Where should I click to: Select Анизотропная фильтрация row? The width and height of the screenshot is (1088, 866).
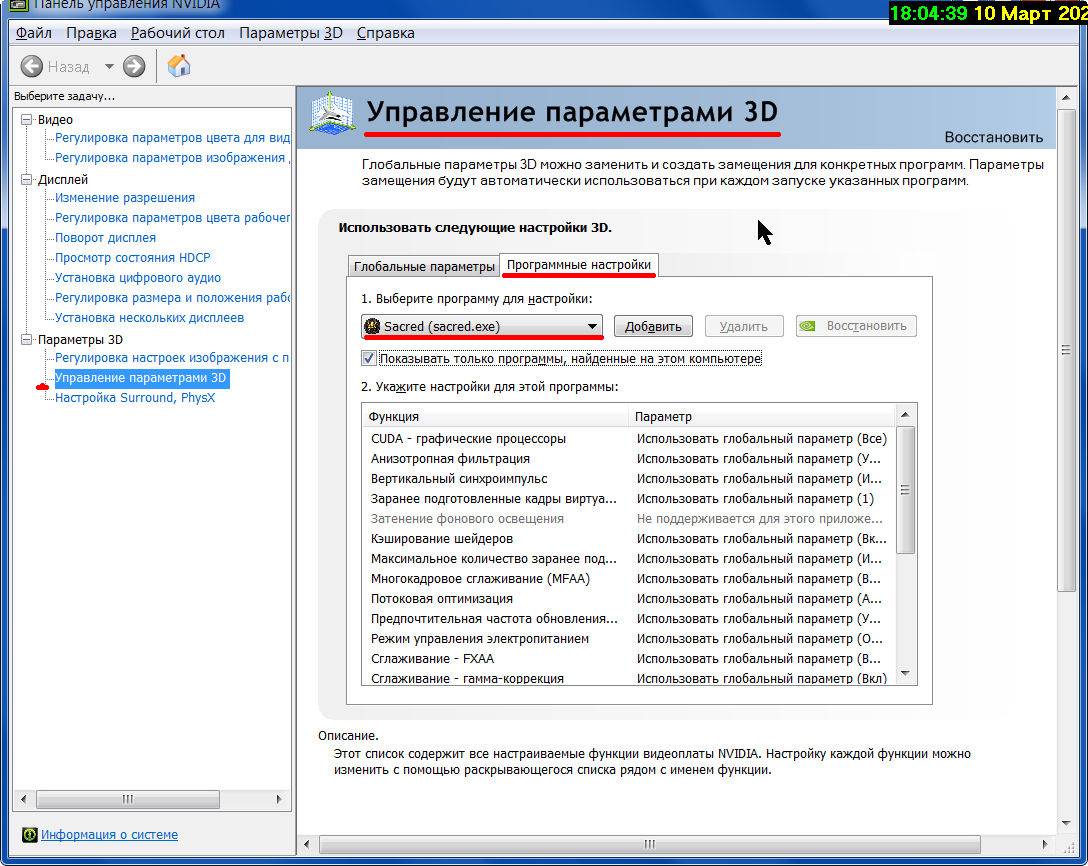(629, 459)
